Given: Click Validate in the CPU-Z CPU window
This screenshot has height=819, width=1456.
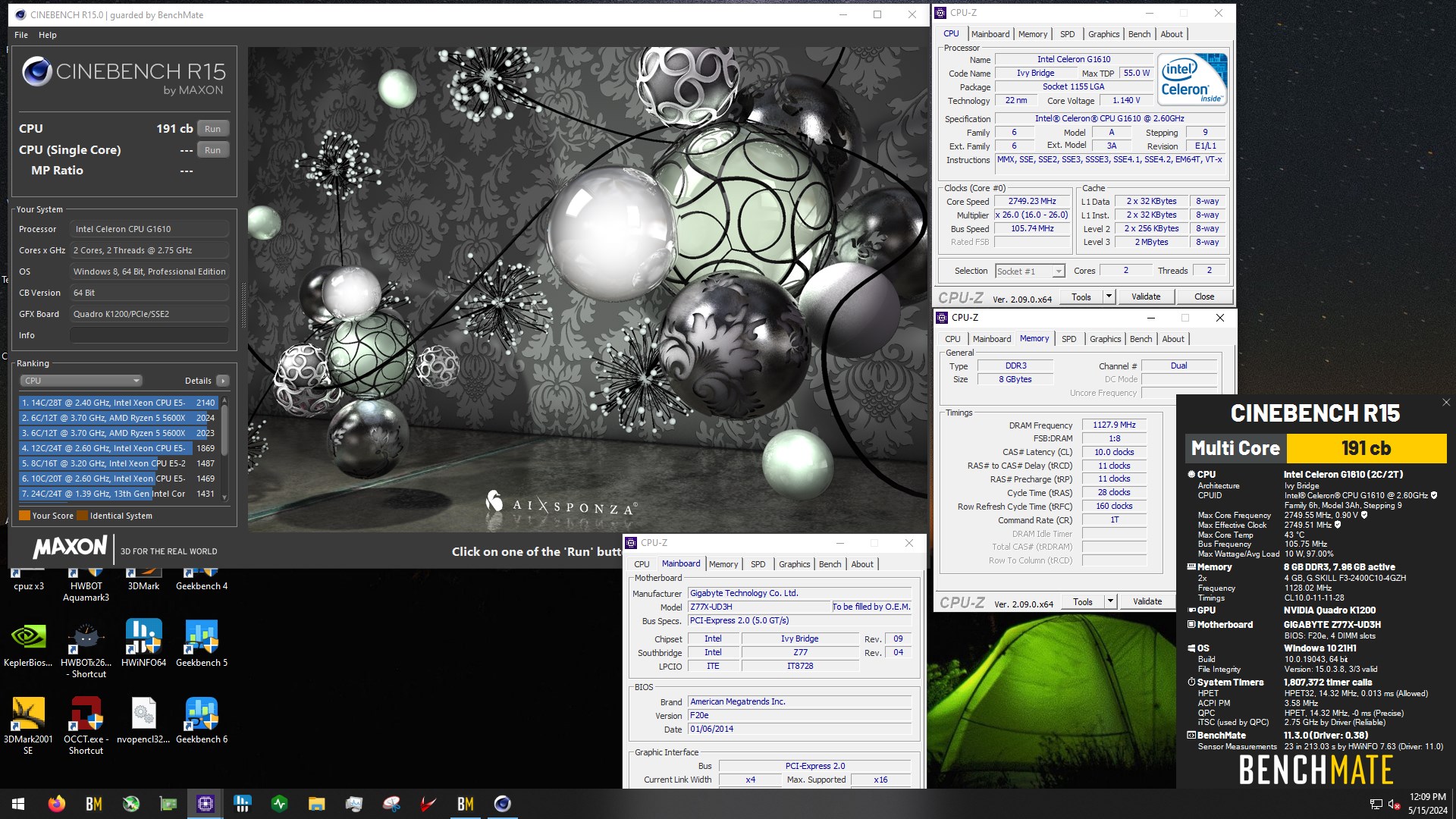Looking at the screenshot, I should 1146,297.
